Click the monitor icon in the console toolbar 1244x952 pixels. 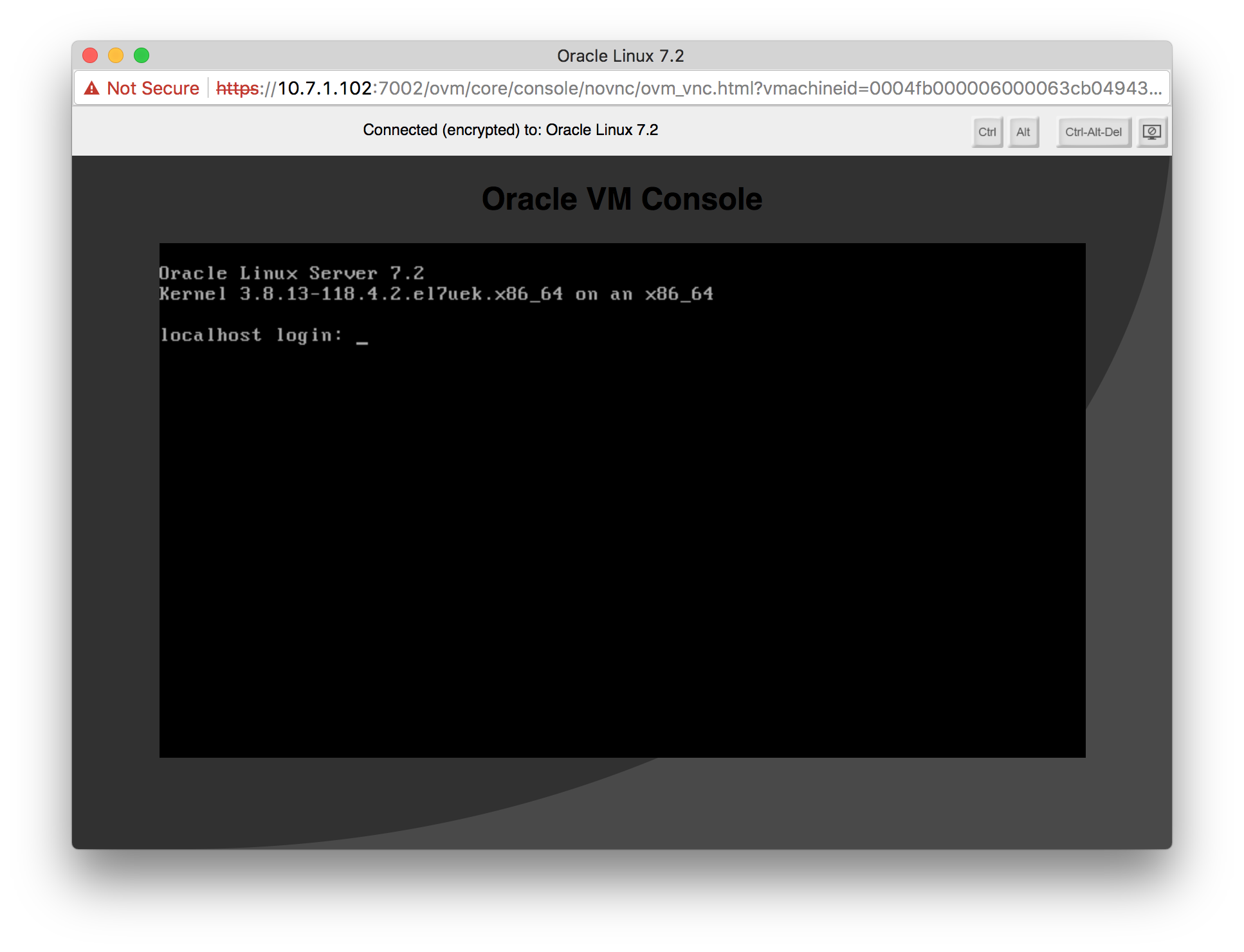click(1151, 132)
